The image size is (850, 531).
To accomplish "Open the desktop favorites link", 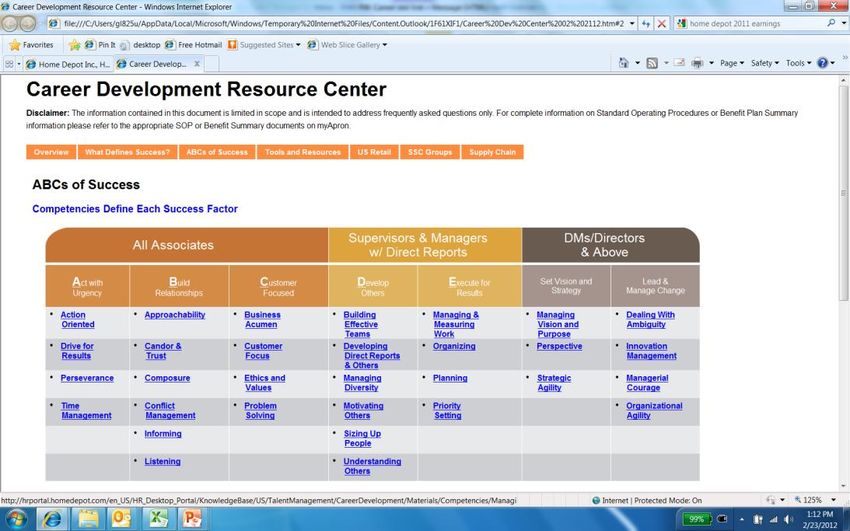I will (140, 45).
